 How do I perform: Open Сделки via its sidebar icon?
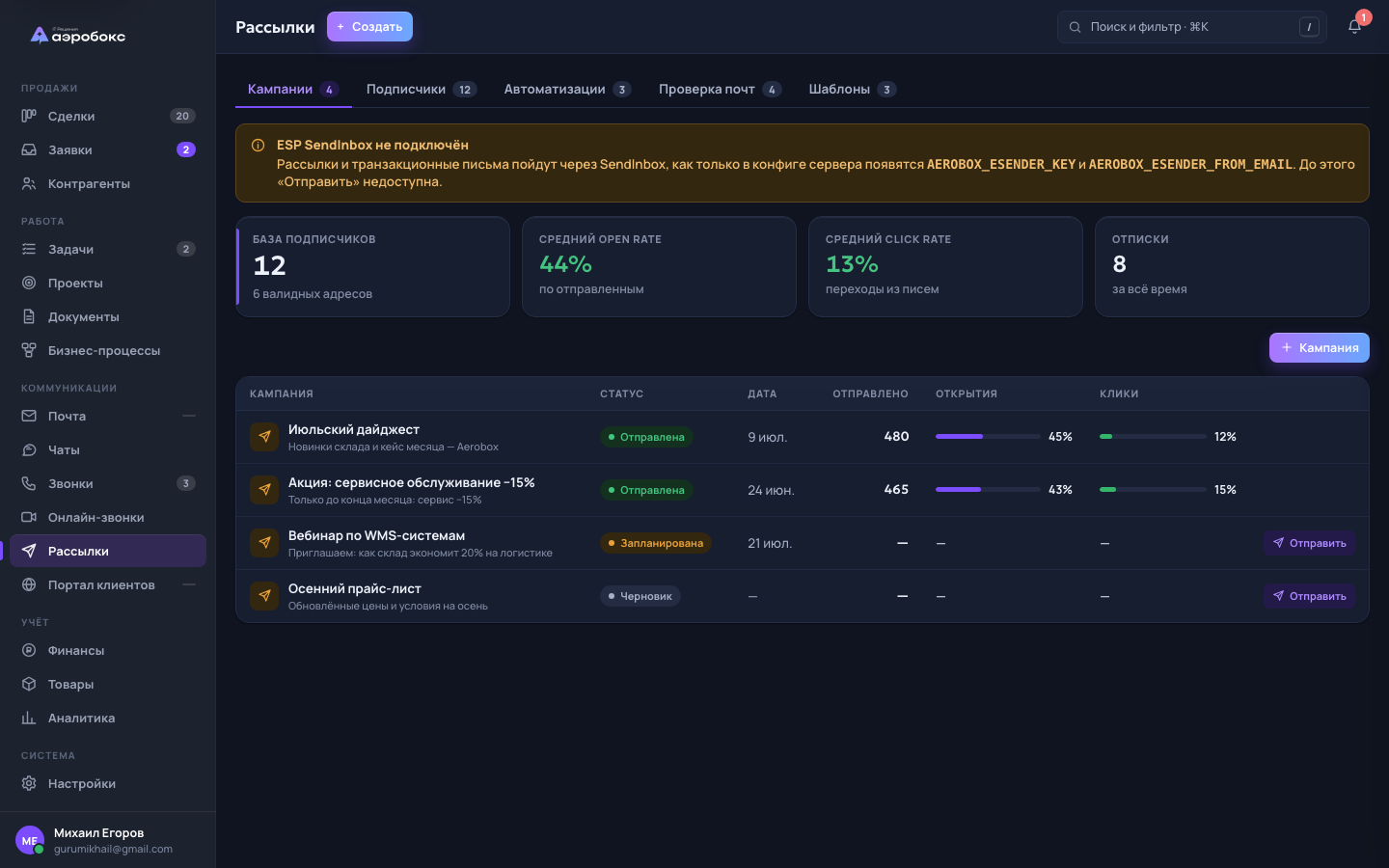click(29, 116)
